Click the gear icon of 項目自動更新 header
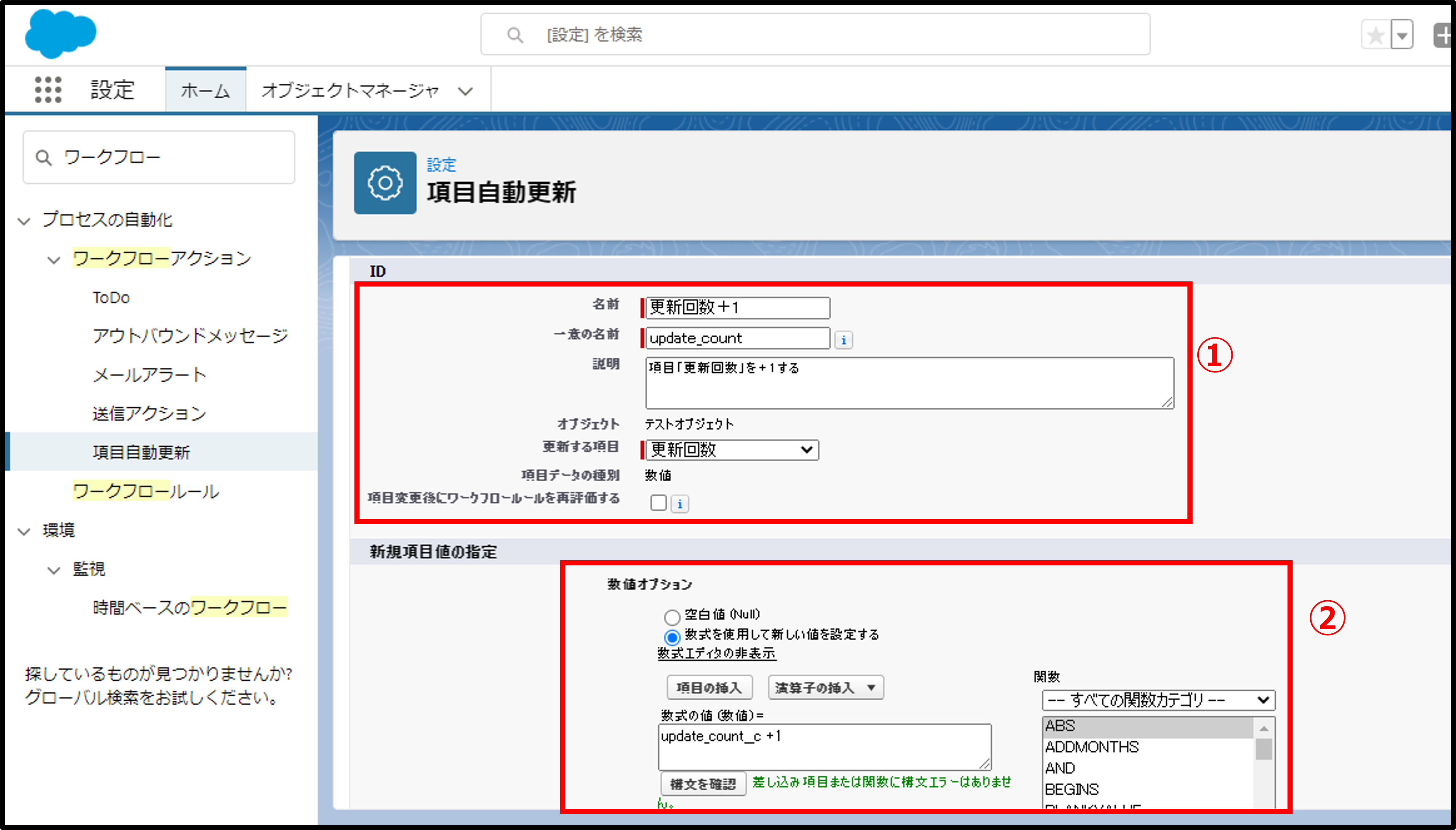This screenshot has height=830, width=1456. coord(385,183)
